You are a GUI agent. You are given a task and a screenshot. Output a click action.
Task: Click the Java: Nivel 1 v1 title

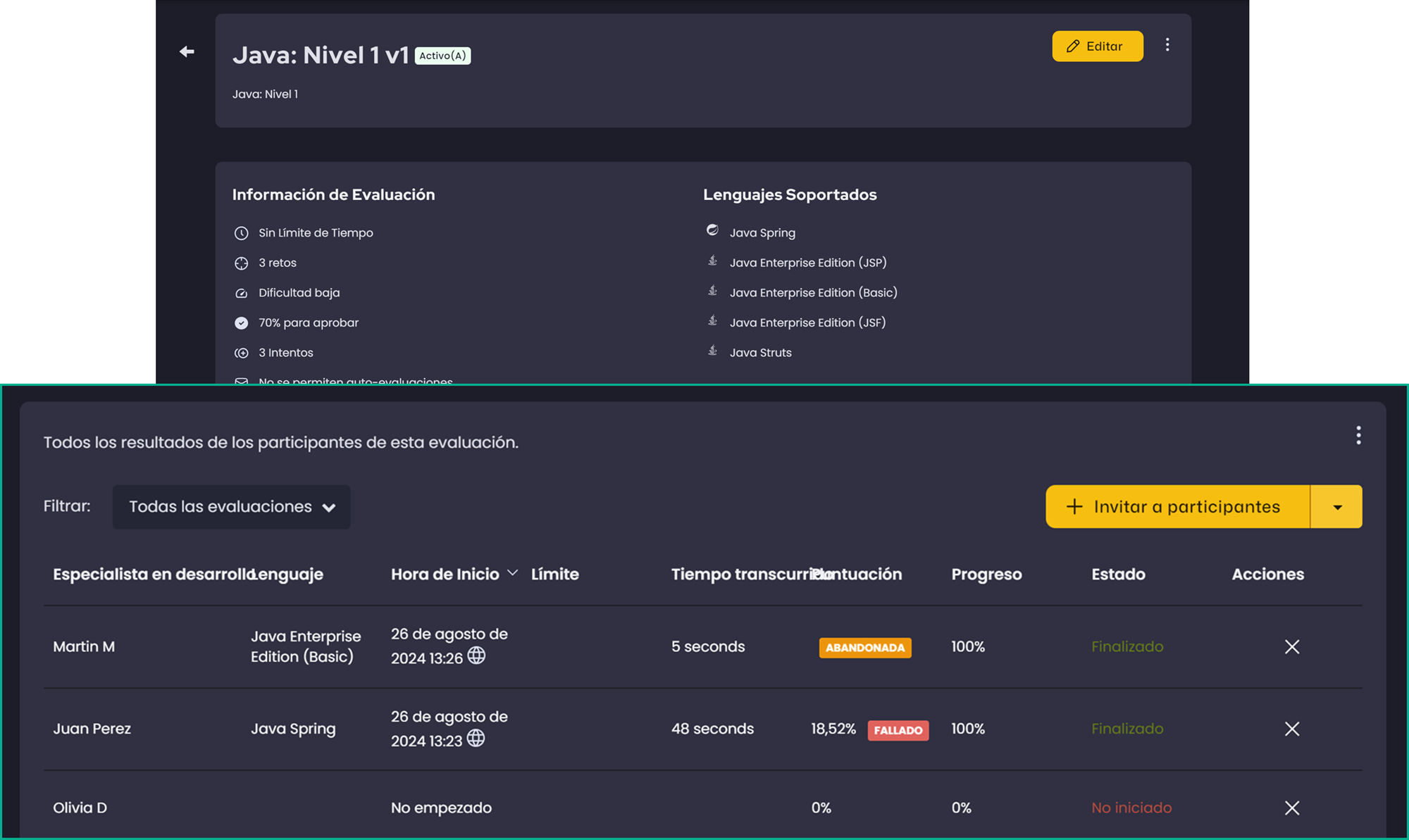321,55
